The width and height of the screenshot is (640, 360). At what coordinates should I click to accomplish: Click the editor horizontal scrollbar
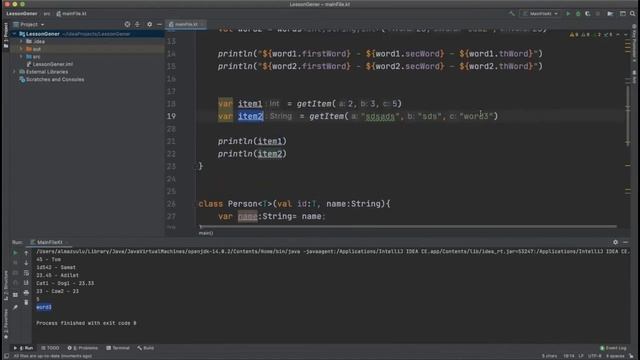[x=408, y=227]
